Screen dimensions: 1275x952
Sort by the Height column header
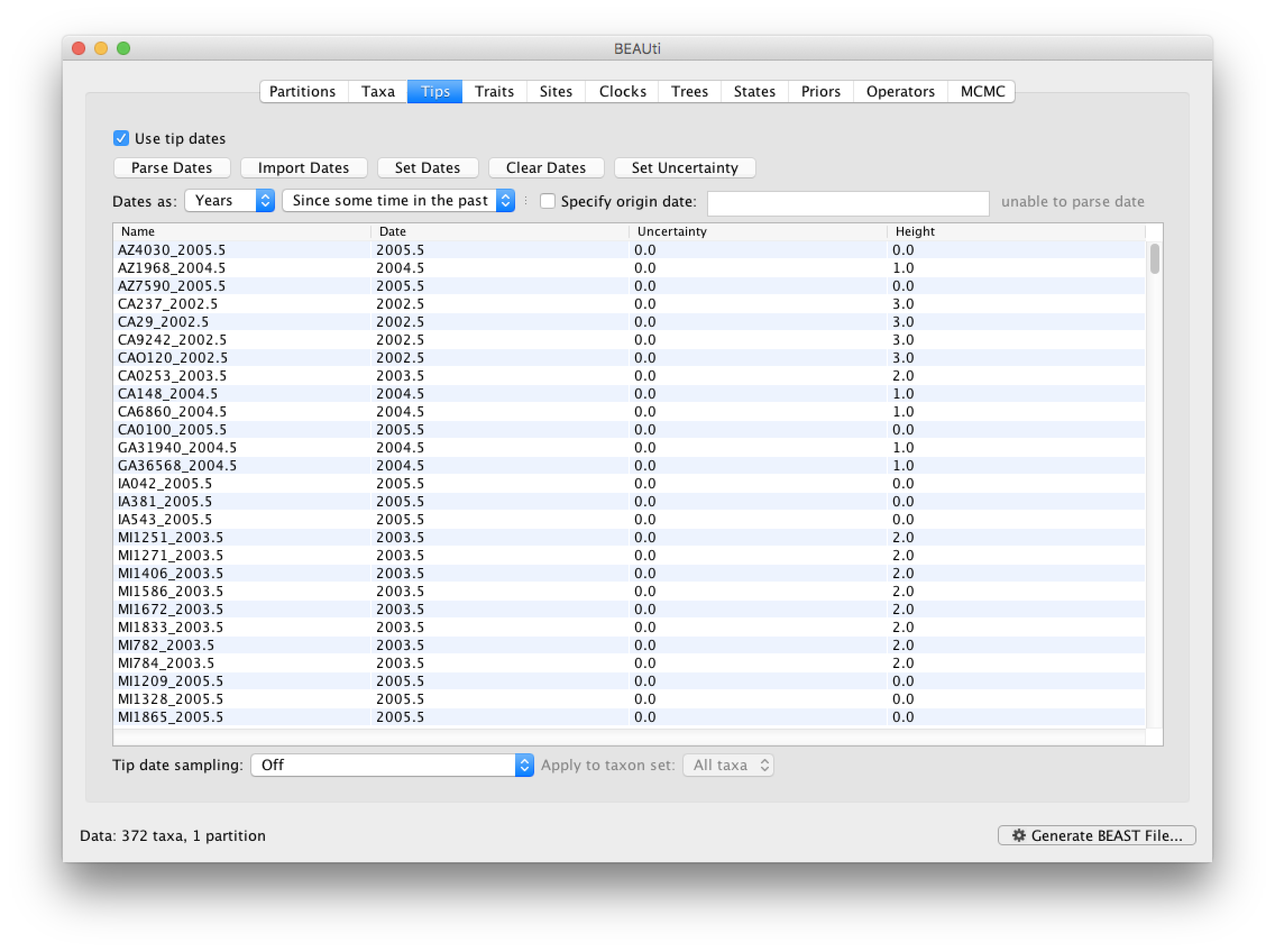pyautogui.click(x=1016, y=232)
